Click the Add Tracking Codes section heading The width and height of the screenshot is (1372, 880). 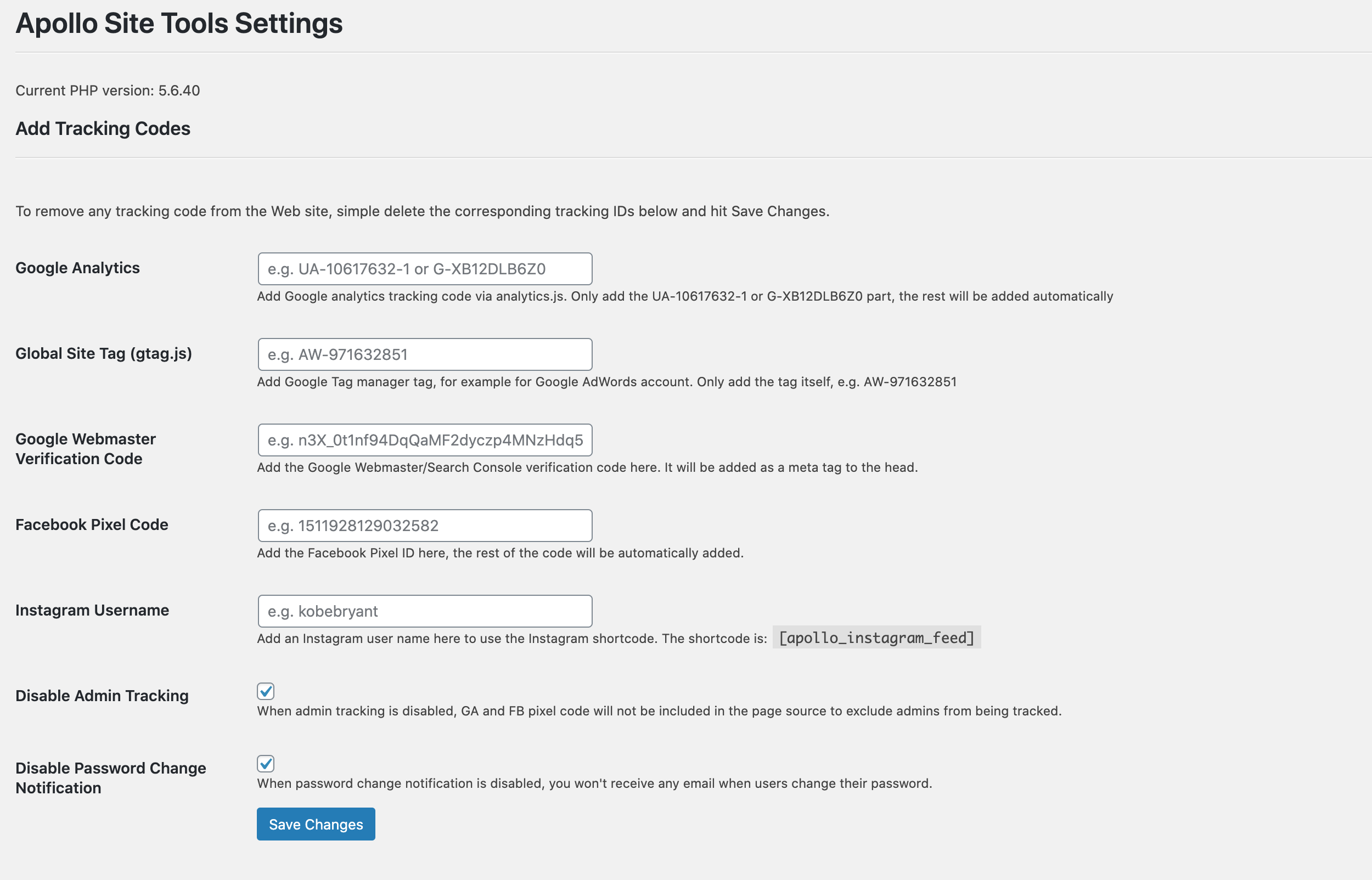click(103, 128)
